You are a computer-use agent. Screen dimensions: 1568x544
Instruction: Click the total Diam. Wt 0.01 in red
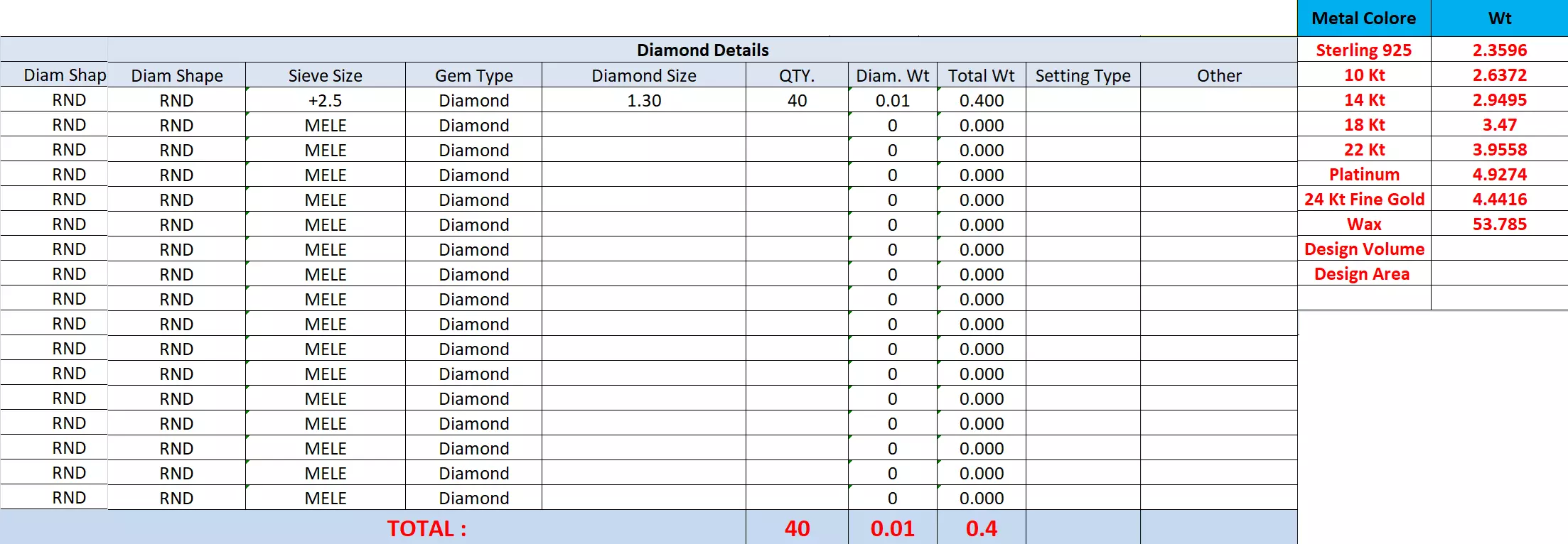(x=893, y=528)
